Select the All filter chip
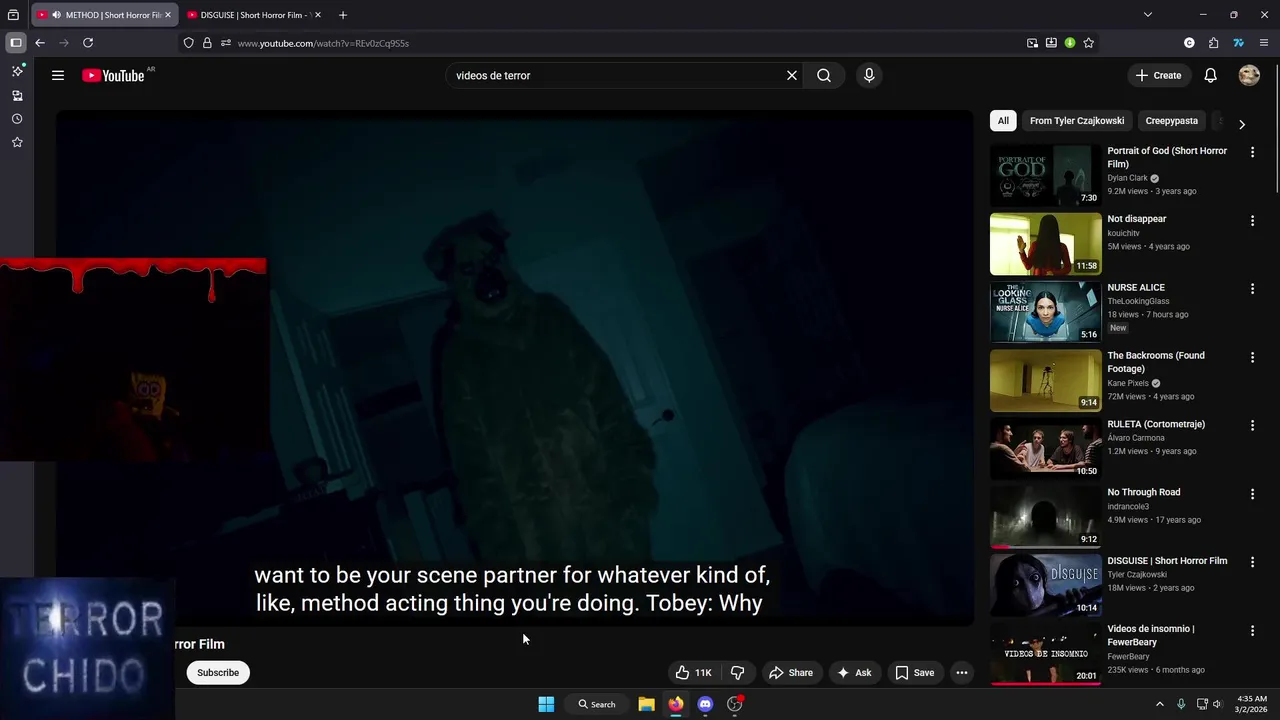Viewport: 1280px width, 720px height. [1003, 121]
